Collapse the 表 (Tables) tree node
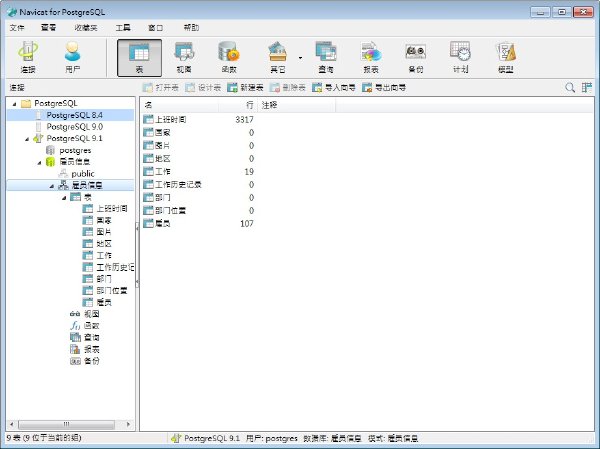Screen dimensions: 600x449 [64, 198]
